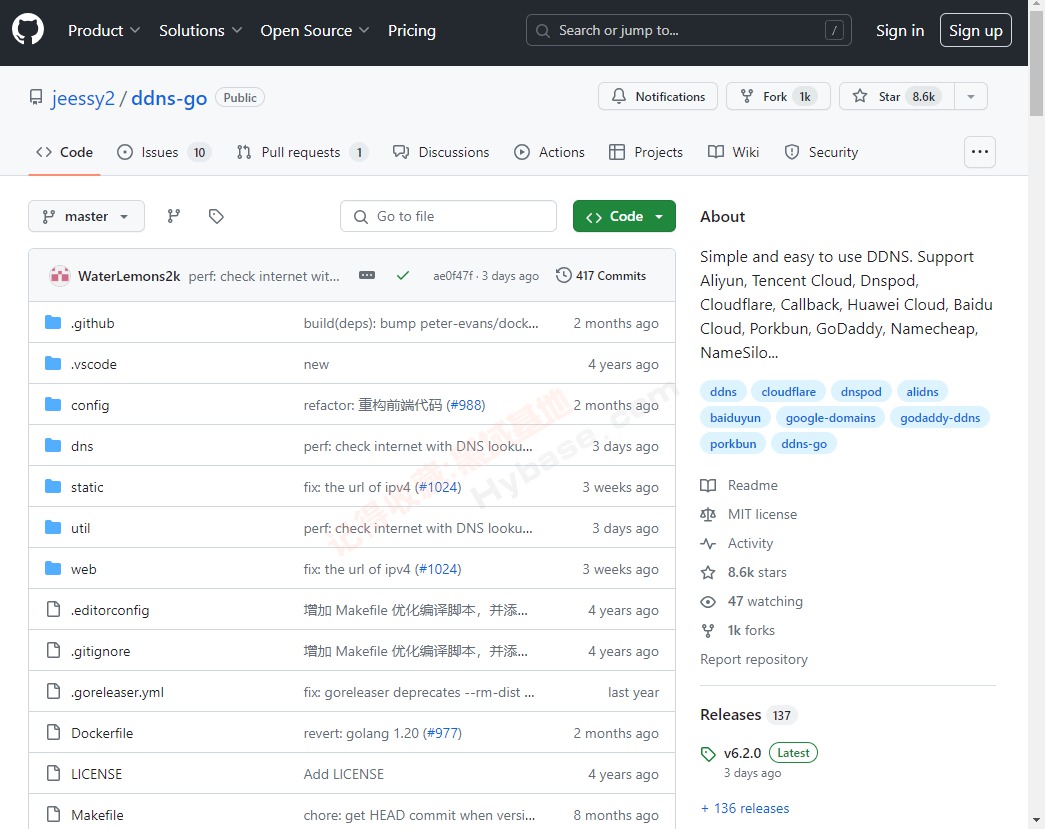The width and height of the screenshot is (1045, 829).
Task: Click the Fork button
Action: (778, 97)
